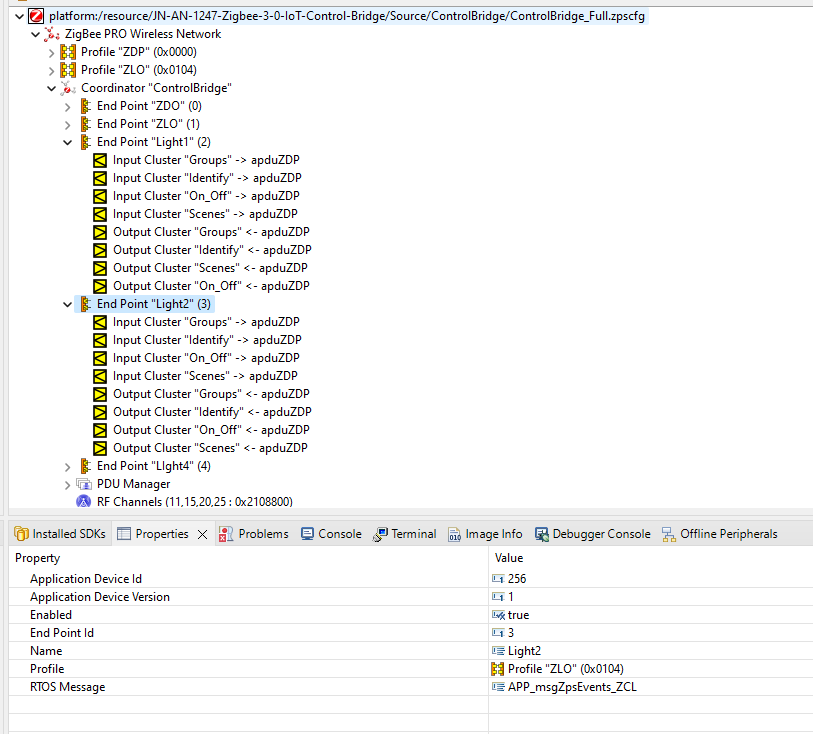Click the End Point "ZDO" (0) icon
This screenshot has width=813, height=734.
point(86,106)
